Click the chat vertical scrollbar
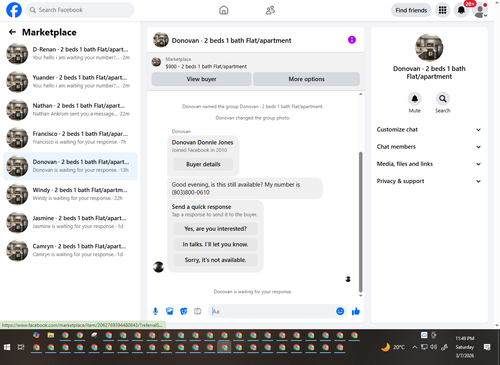 click(x=360, y=222)
